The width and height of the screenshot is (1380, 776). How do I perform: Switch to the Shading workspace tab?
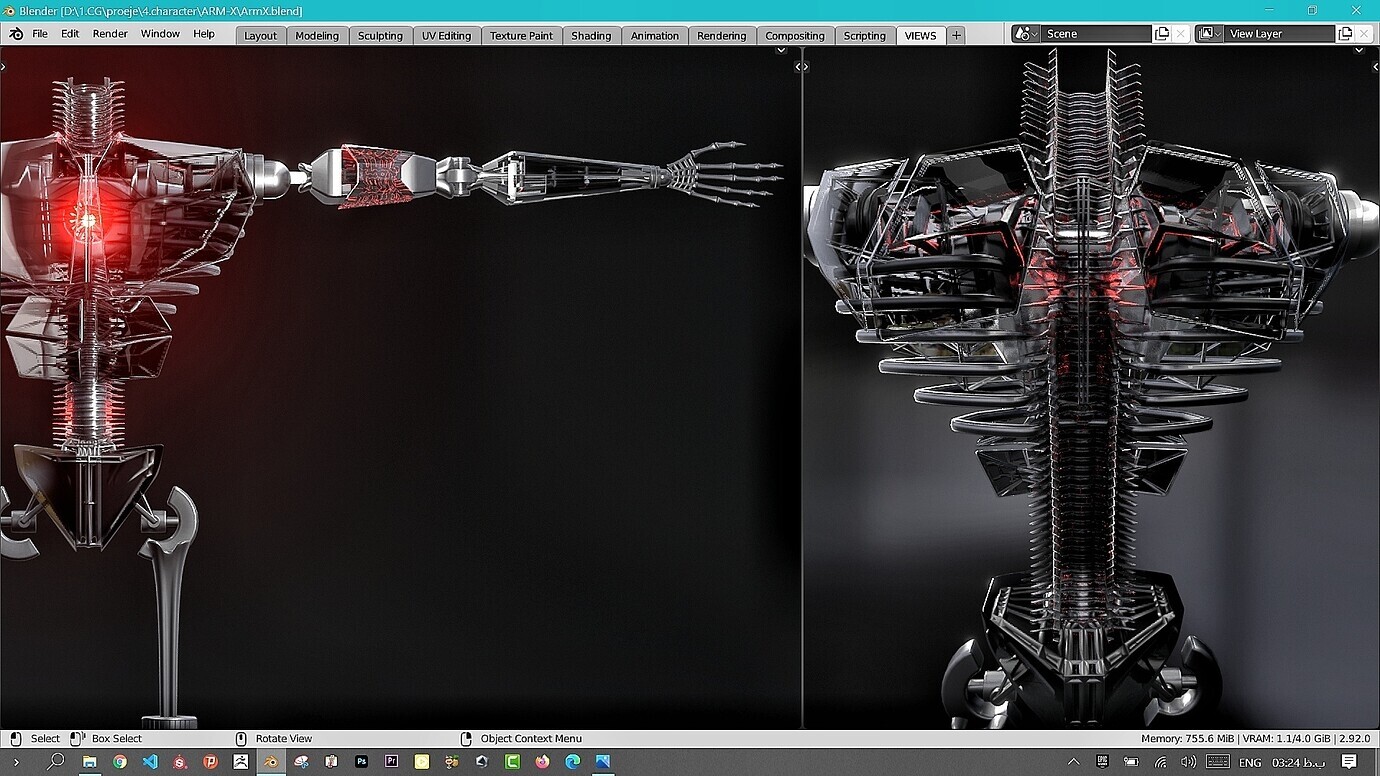pyautogui.click(x=591, y=35)
